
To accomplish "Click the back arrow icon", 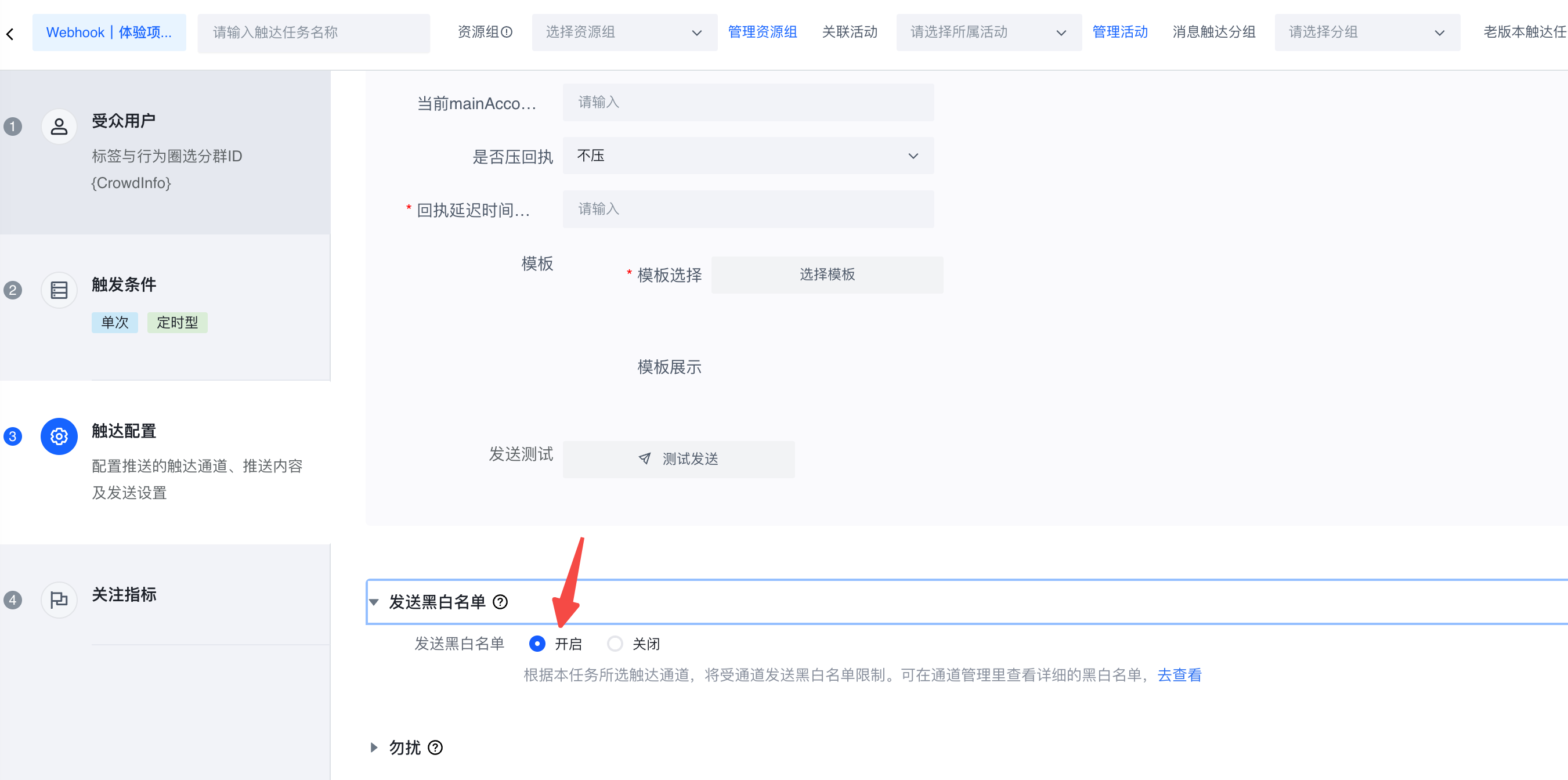I will pyautogui.click(x=10, y=34).
